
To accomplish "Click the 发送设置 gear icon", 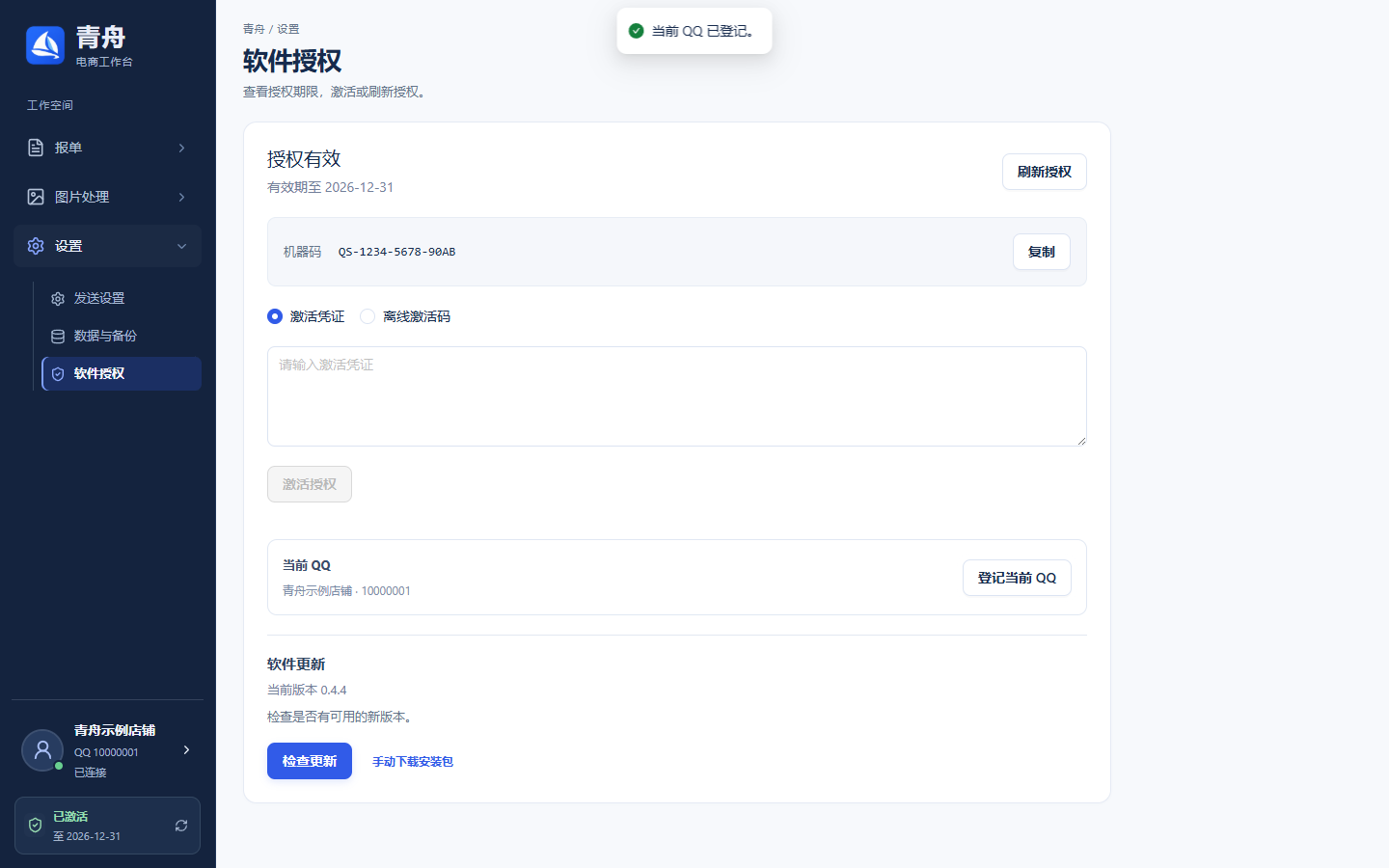I will [x=58, y=299].
